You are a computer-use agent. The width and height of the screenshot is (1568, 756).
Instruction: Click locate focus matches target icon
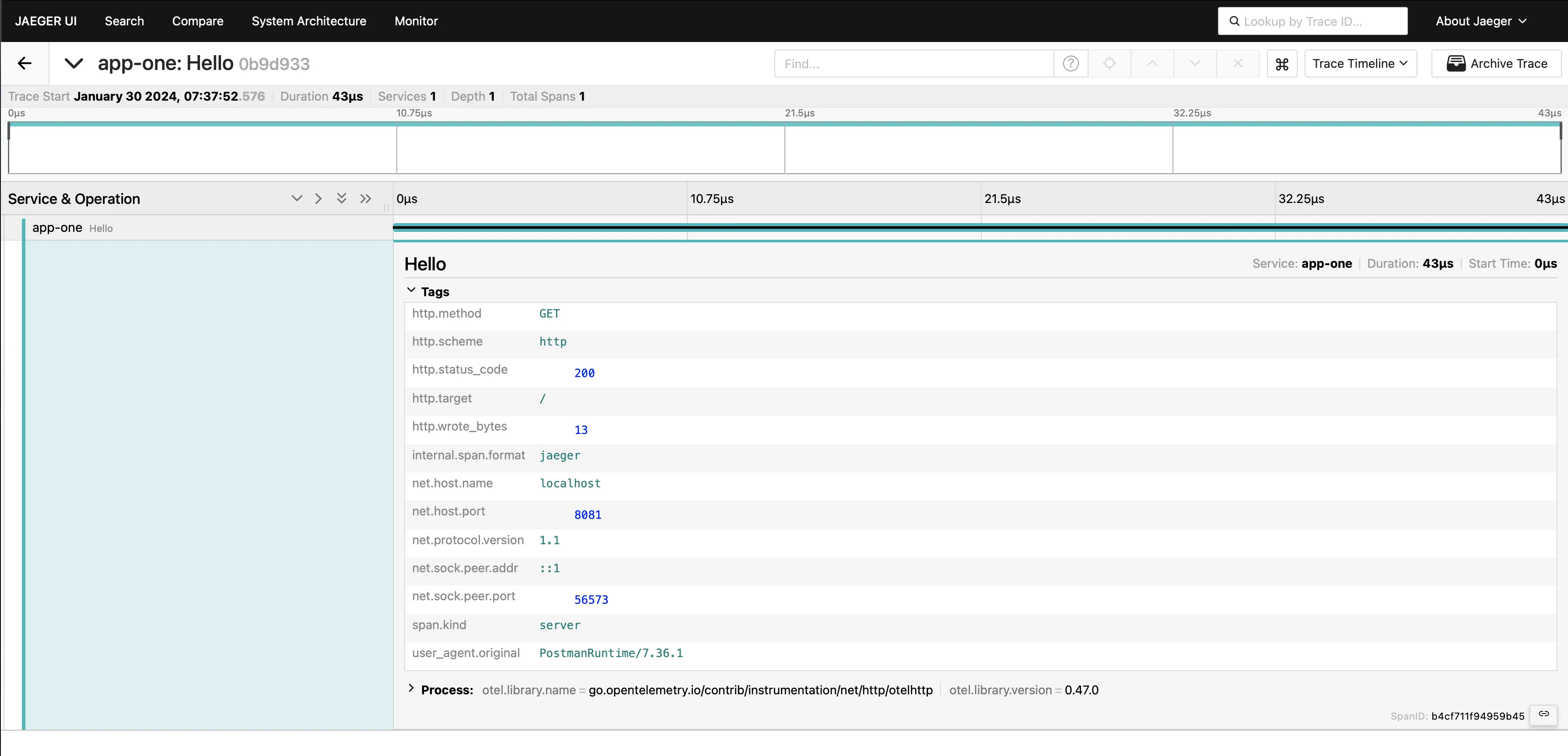pos(1109,63)
